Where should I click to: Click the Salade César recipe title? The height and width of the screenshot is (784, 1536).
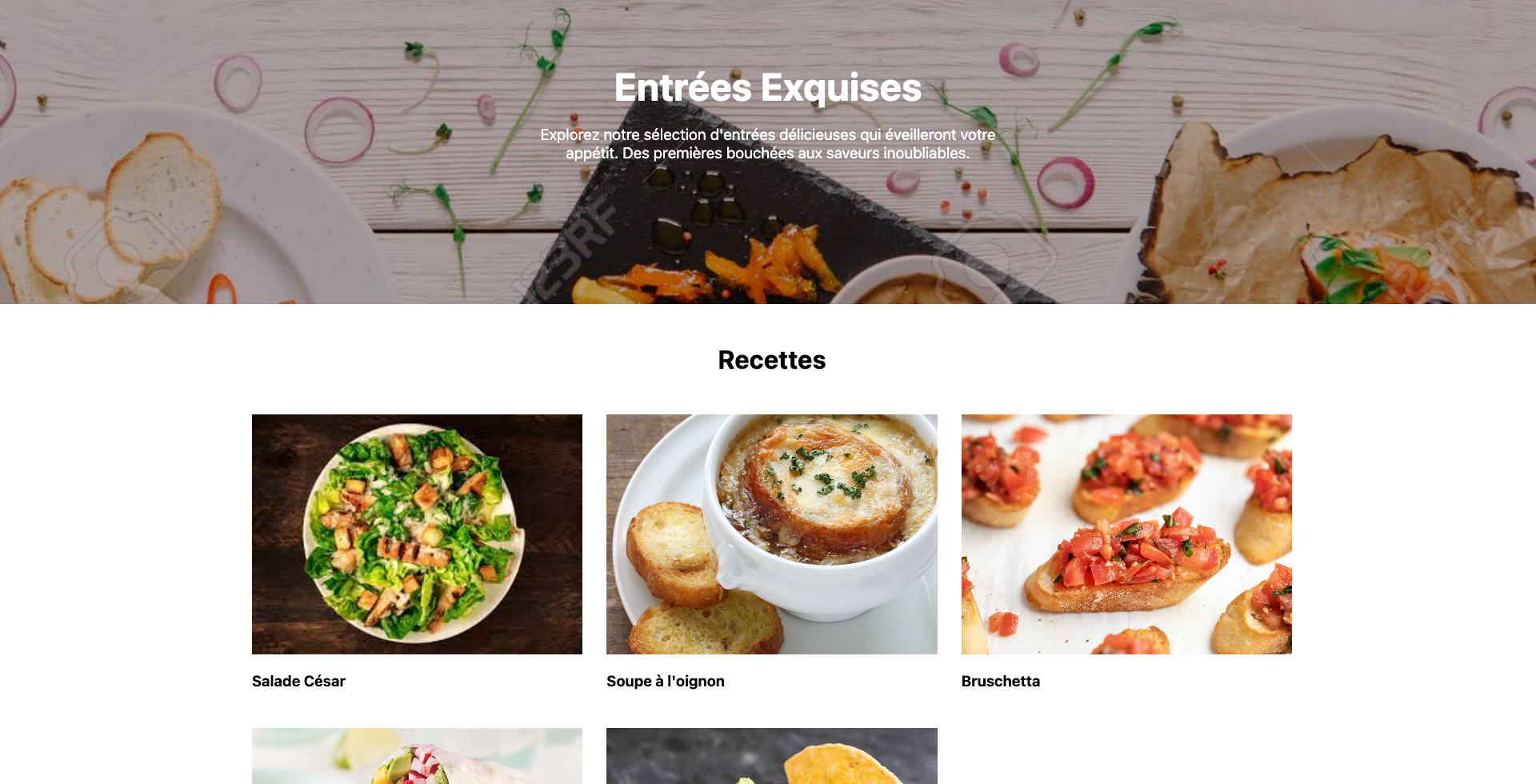tap(298, 681)
